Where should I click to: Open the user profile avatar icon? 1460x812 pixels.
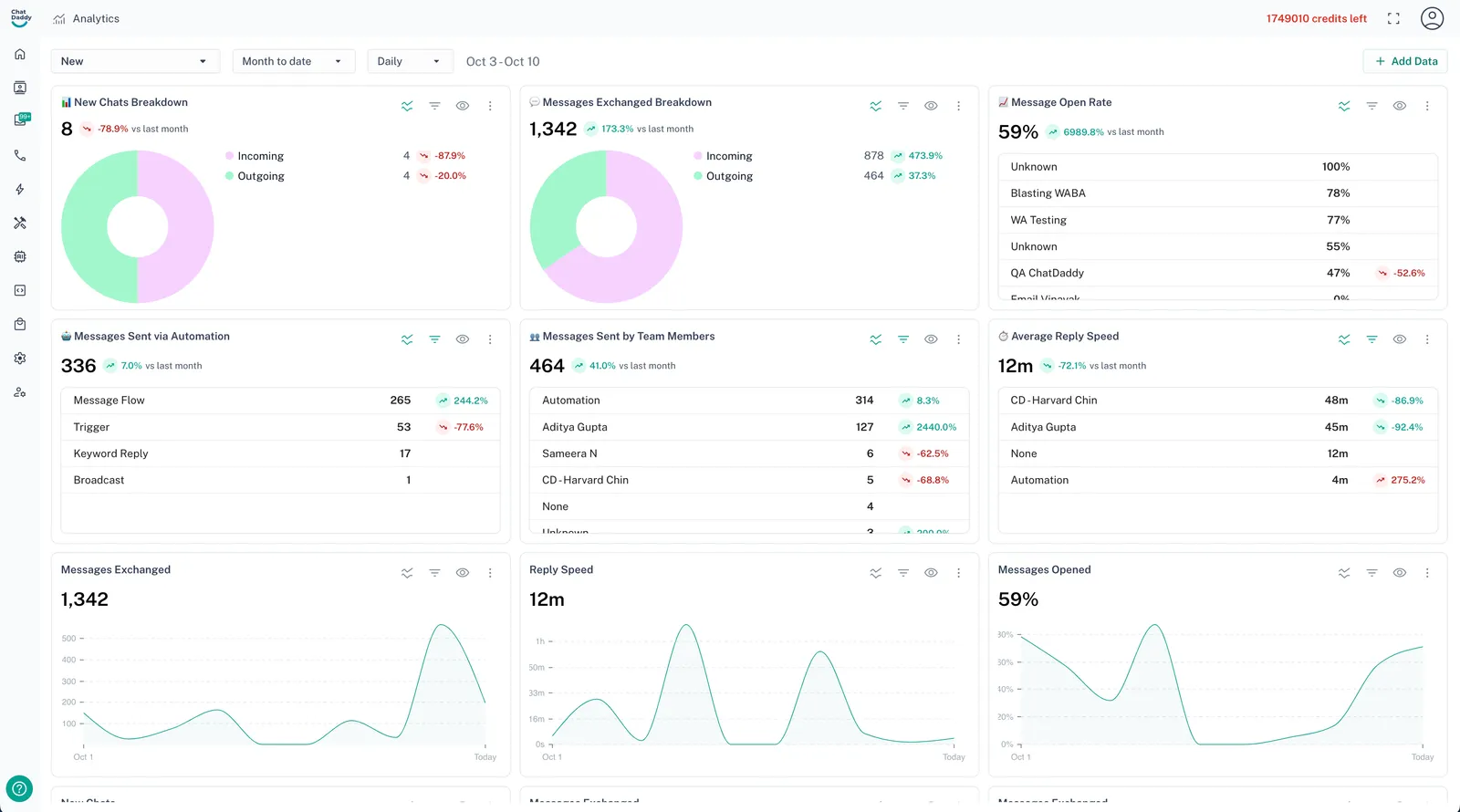click(1432, 18)
